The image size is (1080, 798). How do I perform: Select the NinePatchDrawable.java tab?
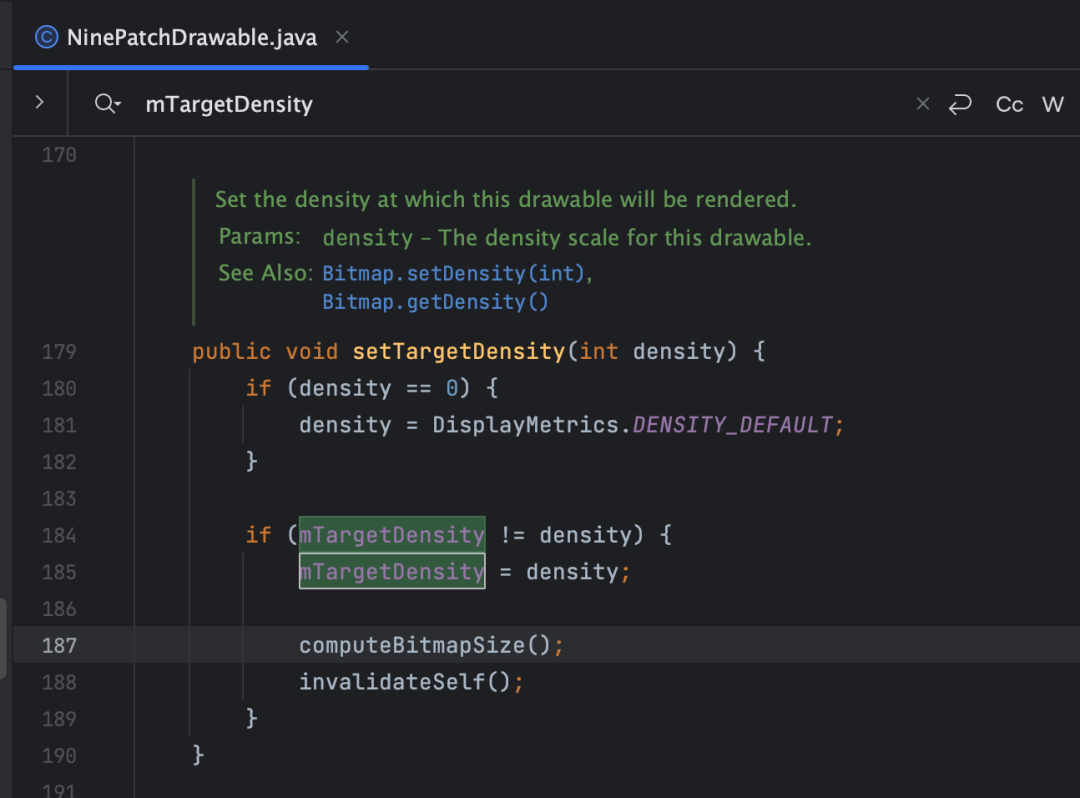click(191, 37)
